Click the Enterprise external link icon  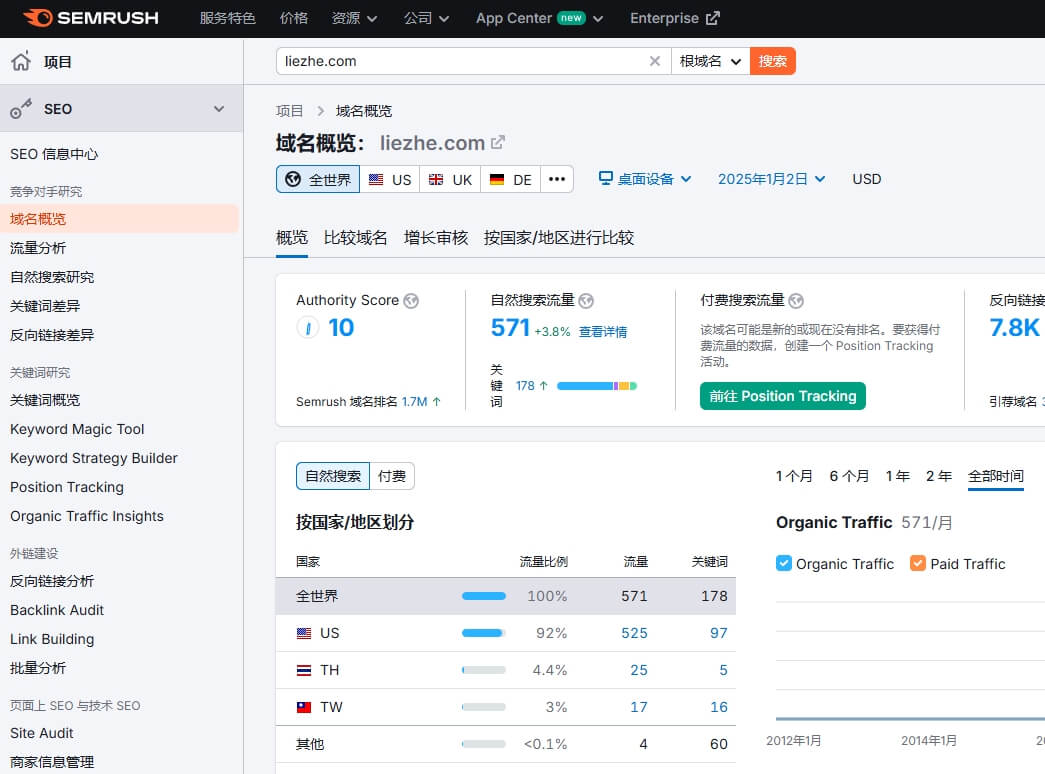(x=712, y=18)
